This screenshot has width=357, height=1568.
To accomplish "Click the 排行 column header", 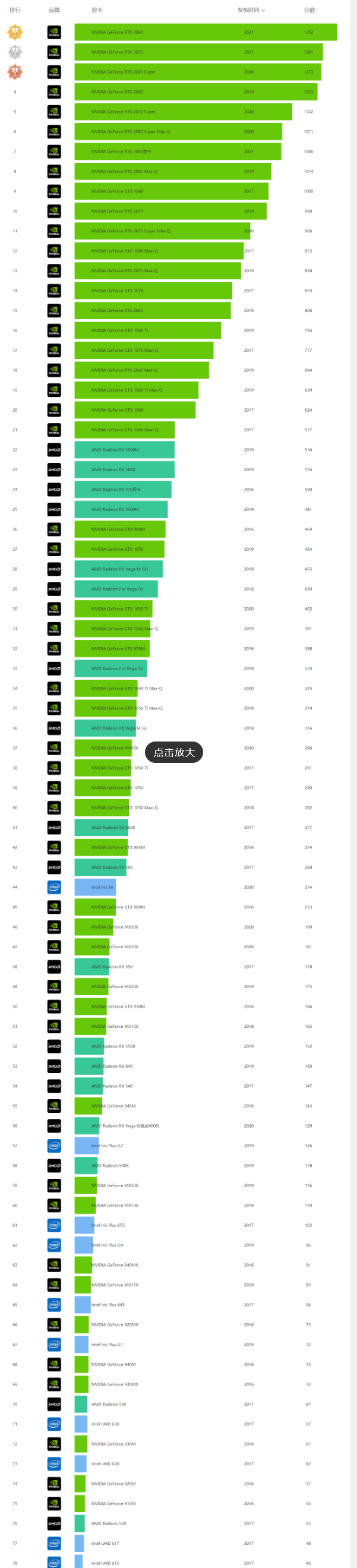I will (15, 10).
